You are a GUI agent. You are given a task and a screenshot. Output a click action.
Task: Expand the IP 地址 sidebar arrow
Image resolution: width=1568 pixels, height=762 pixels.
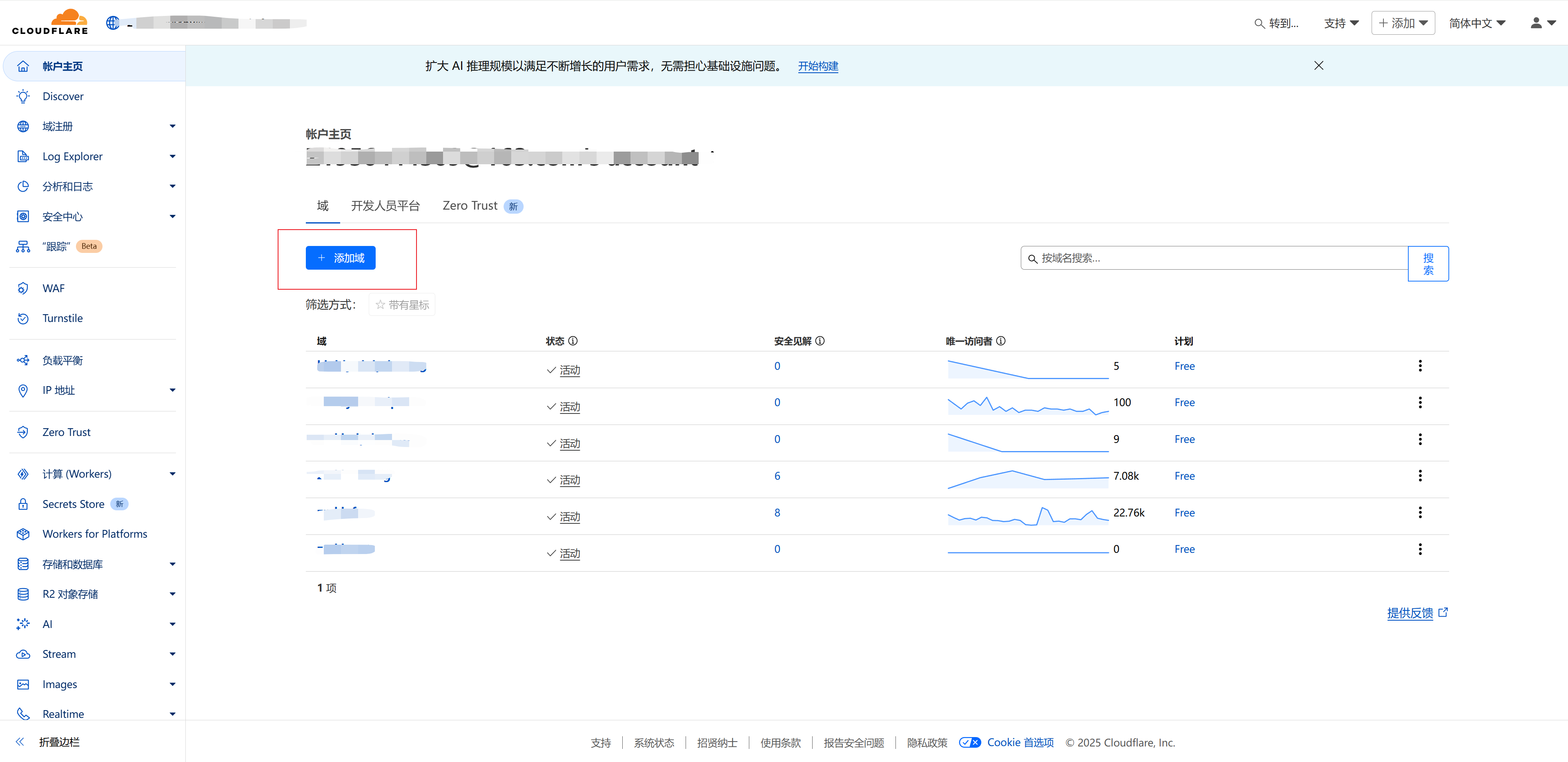[x=172, y=391]
